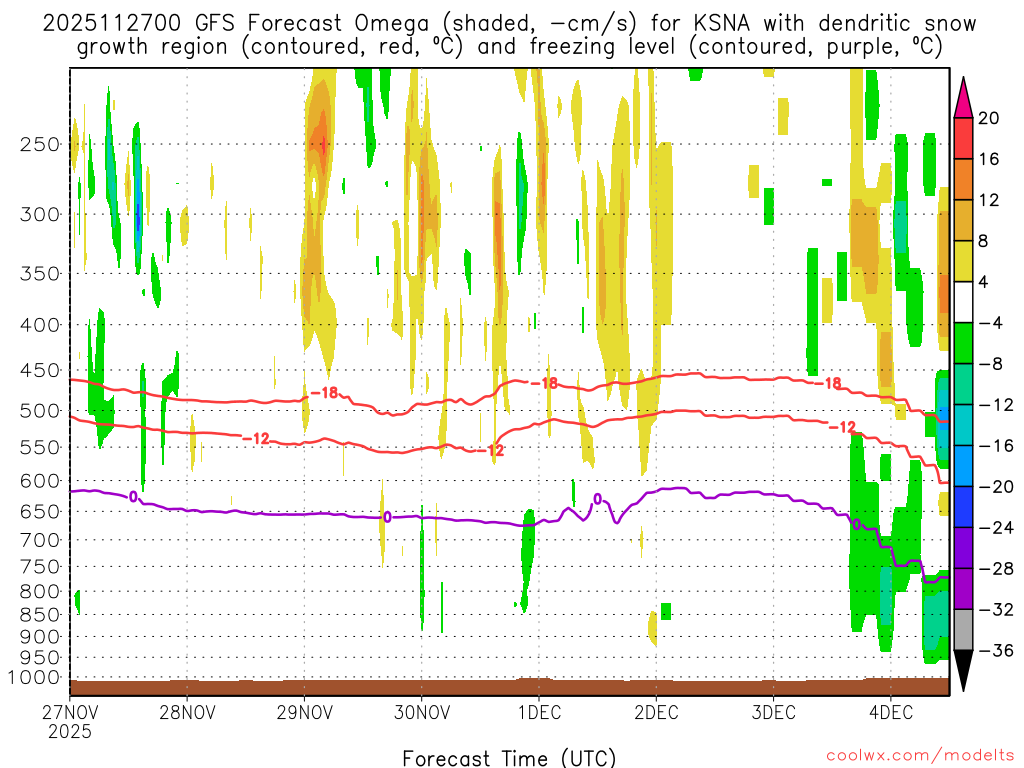The width and height of the screenshot is (1024, 768).
Task: Click the colorbar value label 20
Action: [989, 118]
